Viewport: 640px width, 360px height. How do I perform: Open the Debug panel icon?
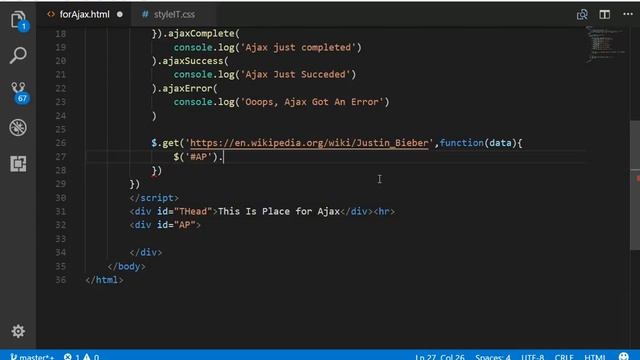tap(18, 128)
